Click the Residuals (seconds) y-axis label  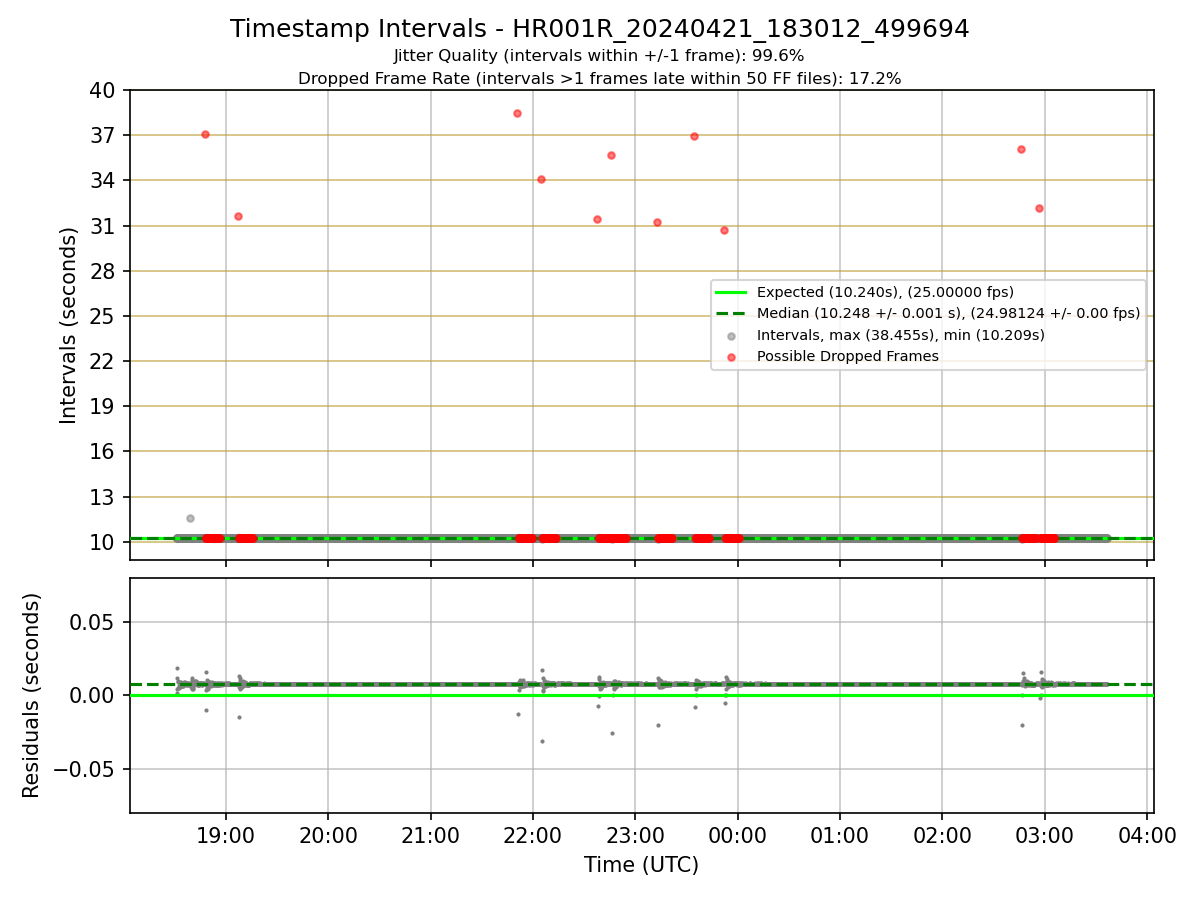[32, 695]
